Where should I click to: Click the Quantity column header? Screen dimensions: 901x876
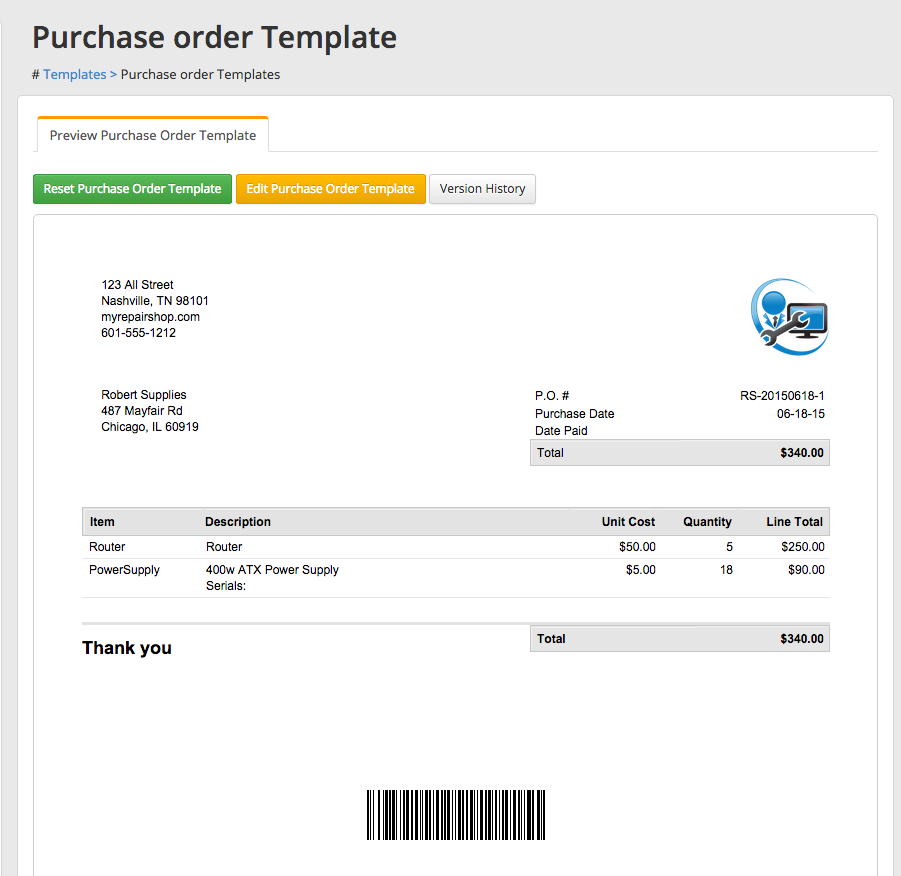coord(707,522)
